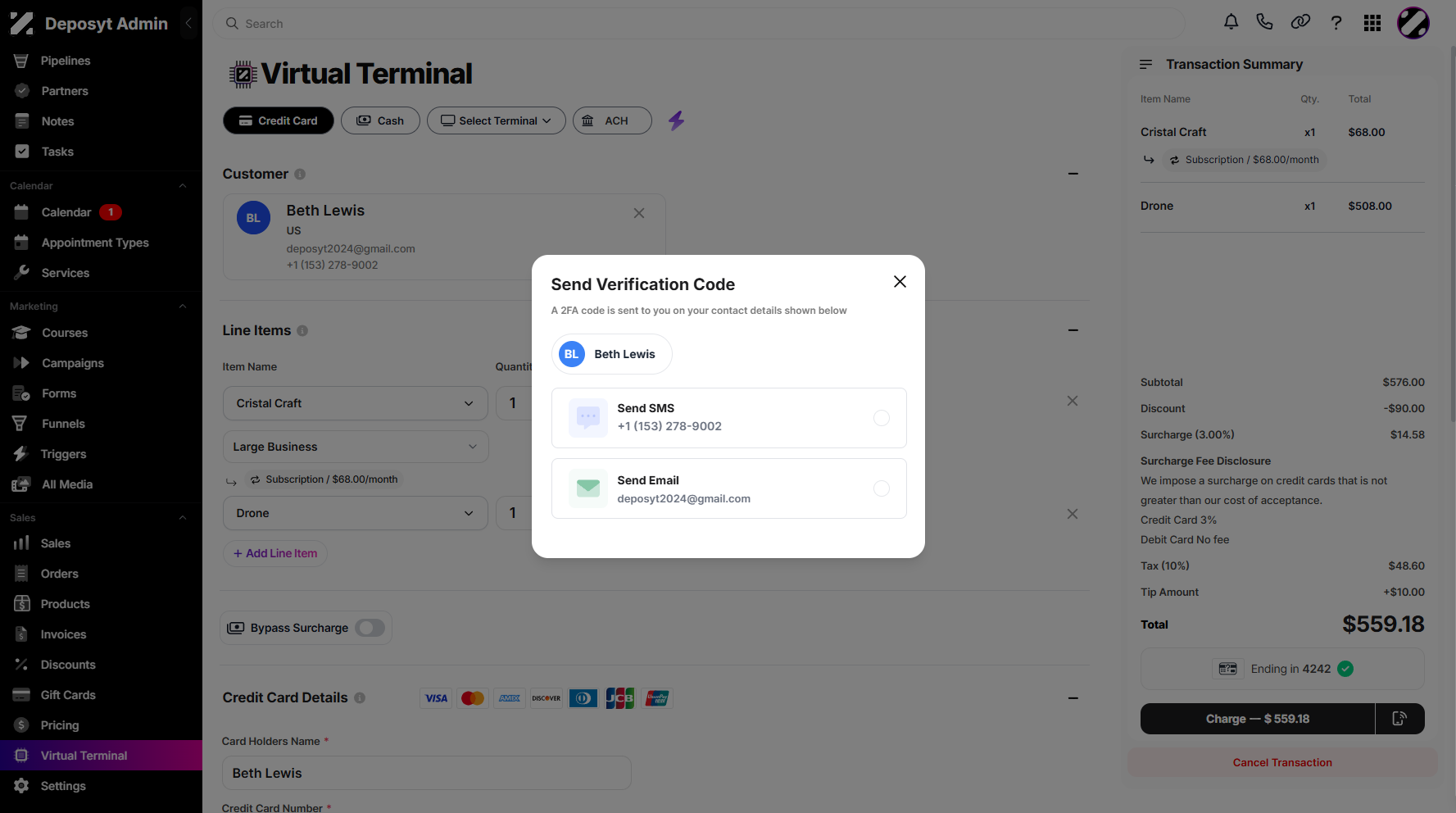Click the Beth Lewis chip in dialog
Viewport: 1456px width, 813px height.
coord(611,354)
